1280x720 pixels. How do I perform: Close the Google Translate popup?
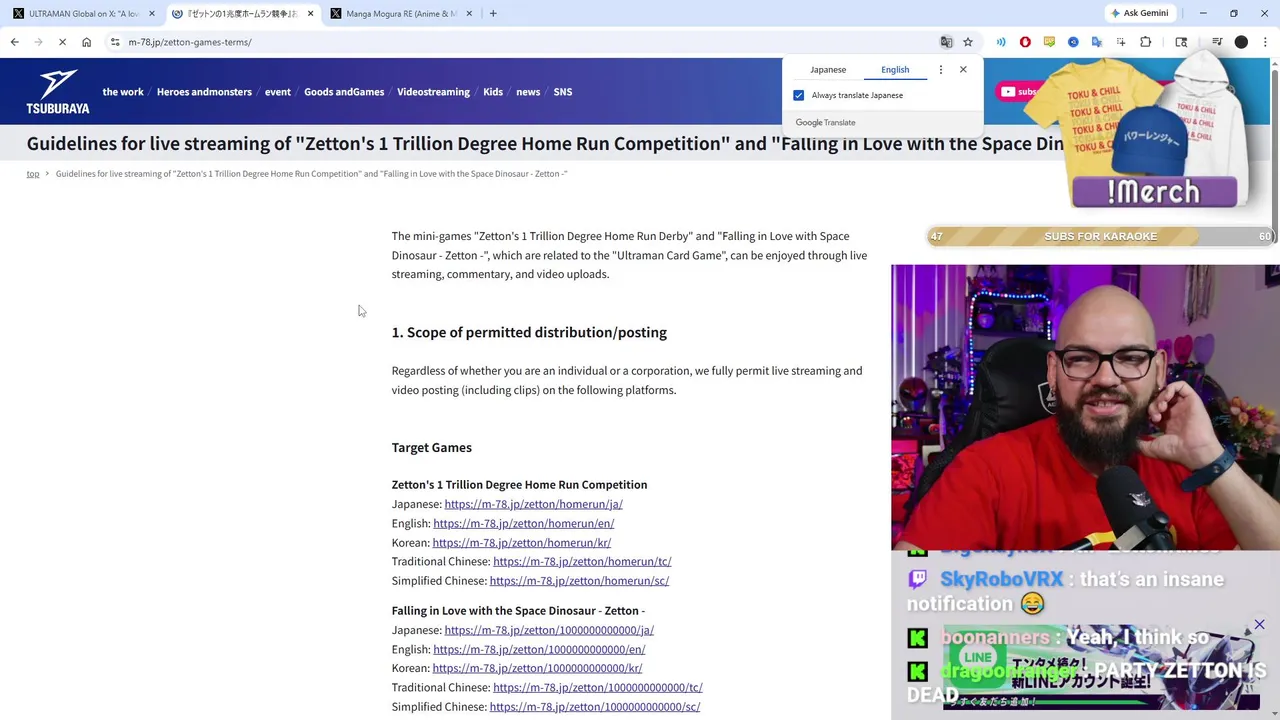963,69
